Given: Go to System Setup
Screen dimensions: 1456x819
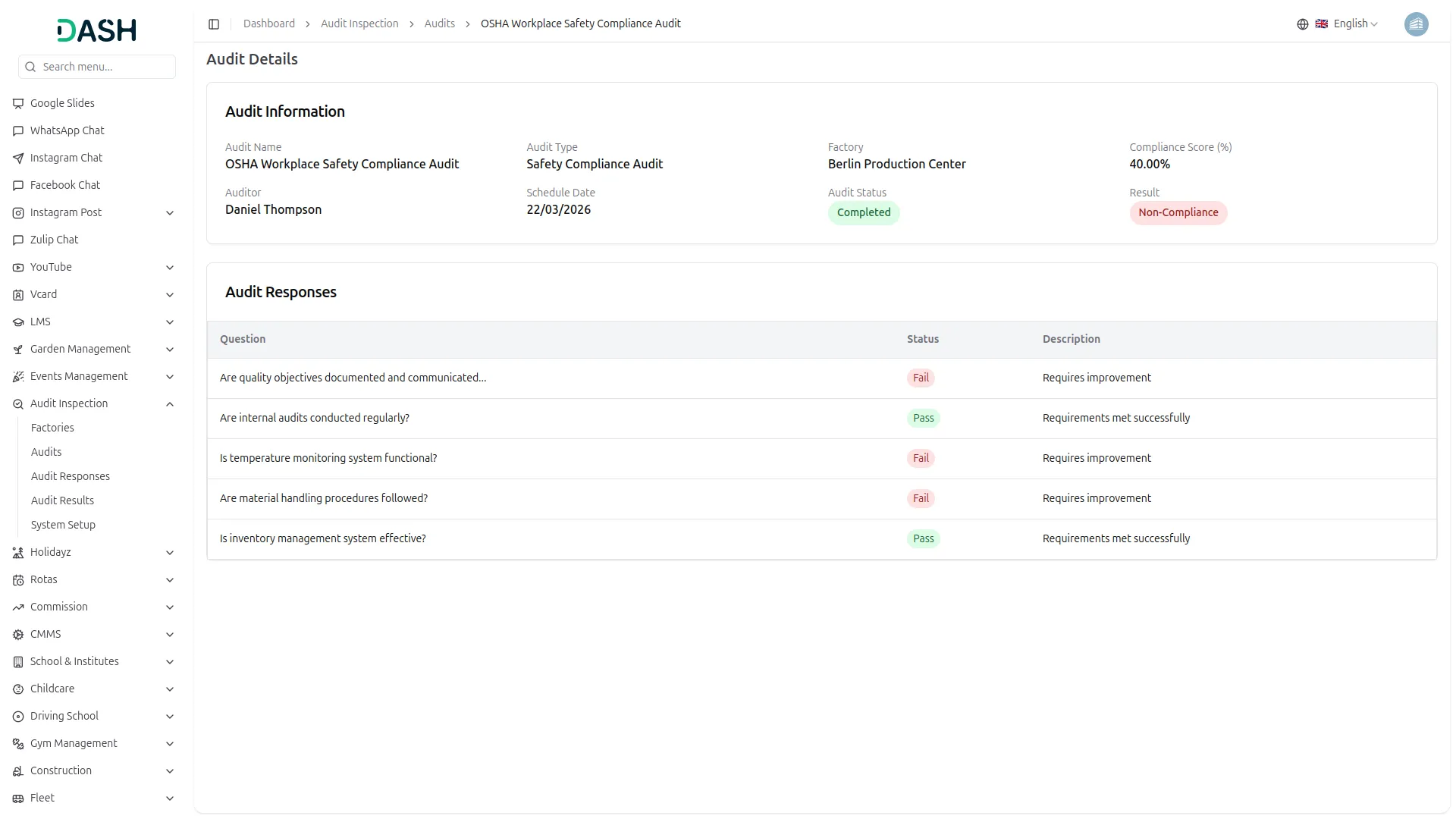Looking at the screenshot, I should click(x=63, y=525).
